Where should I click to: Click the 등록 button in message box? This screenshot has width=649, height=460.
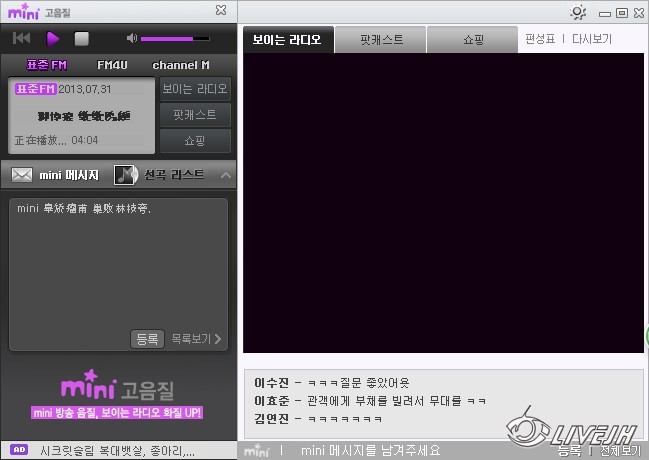[147, 339]
